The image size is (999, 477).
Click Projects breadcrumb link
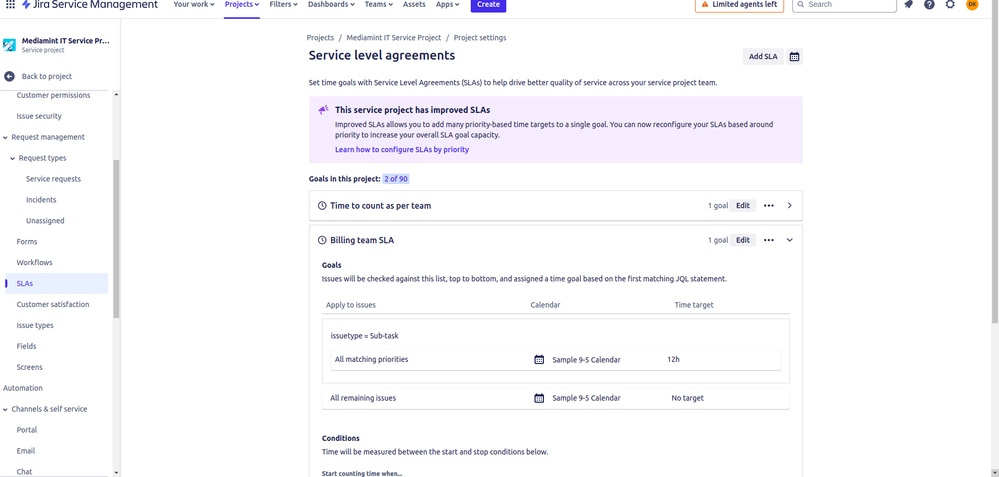[x=320, y=38]
